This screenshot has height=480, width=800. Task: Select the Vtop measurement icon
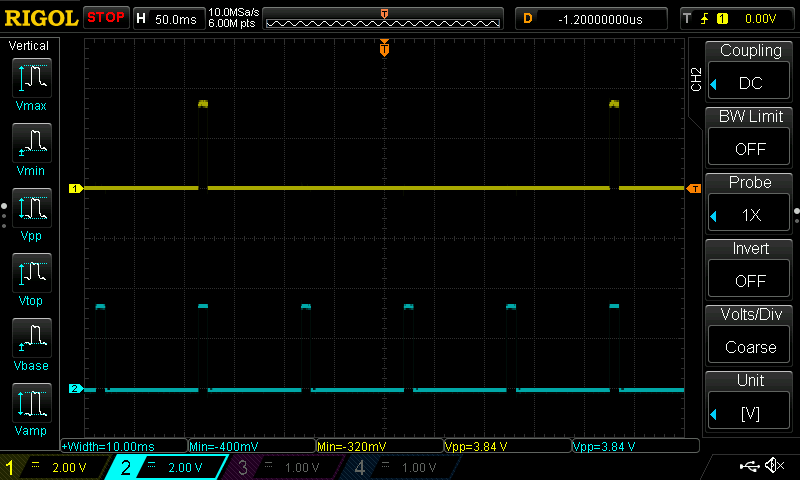[x=32, y=272]
